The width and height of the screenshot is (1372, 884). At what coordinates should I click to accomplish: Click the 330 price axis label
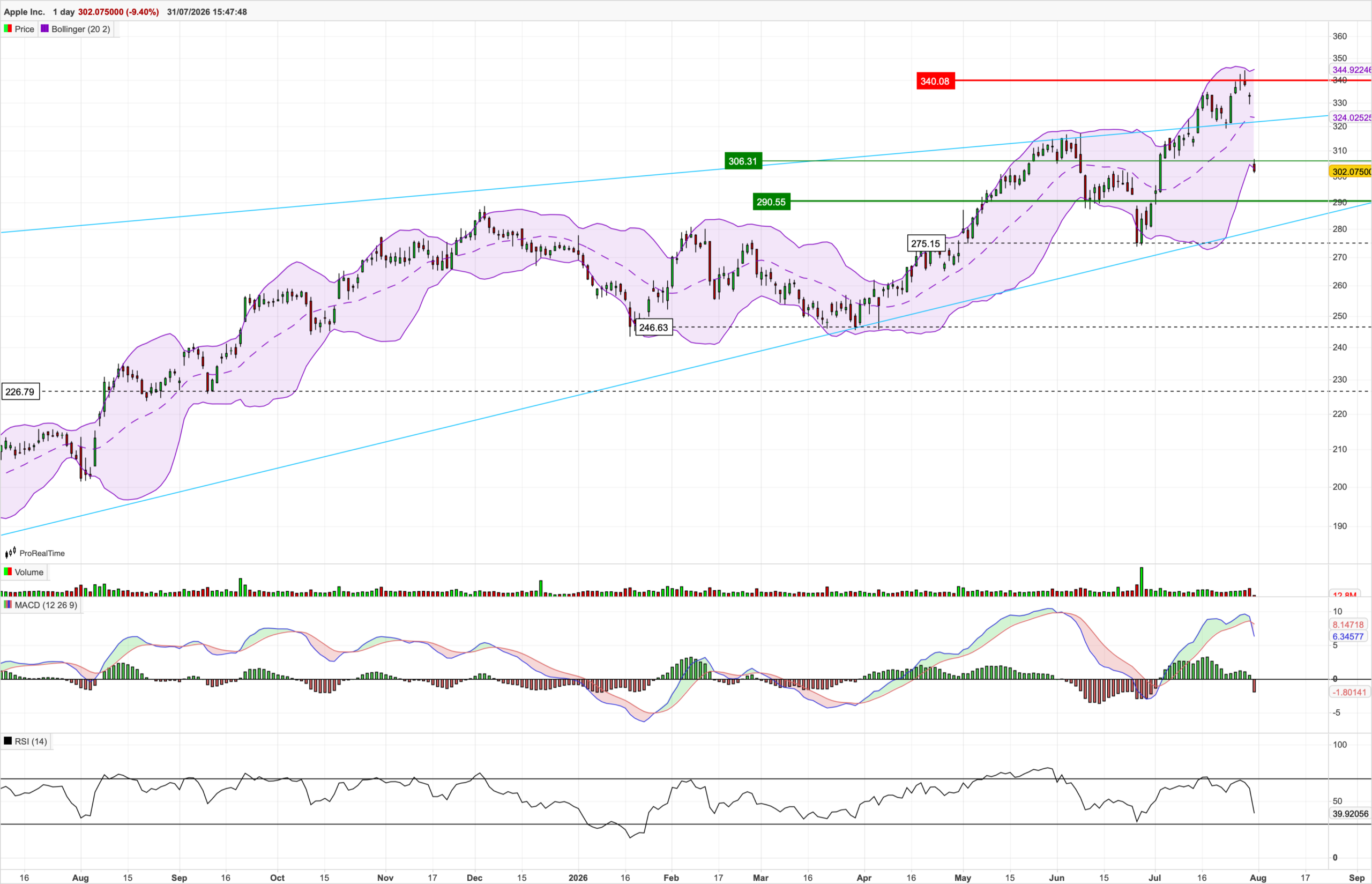(x=1339, y=103)
